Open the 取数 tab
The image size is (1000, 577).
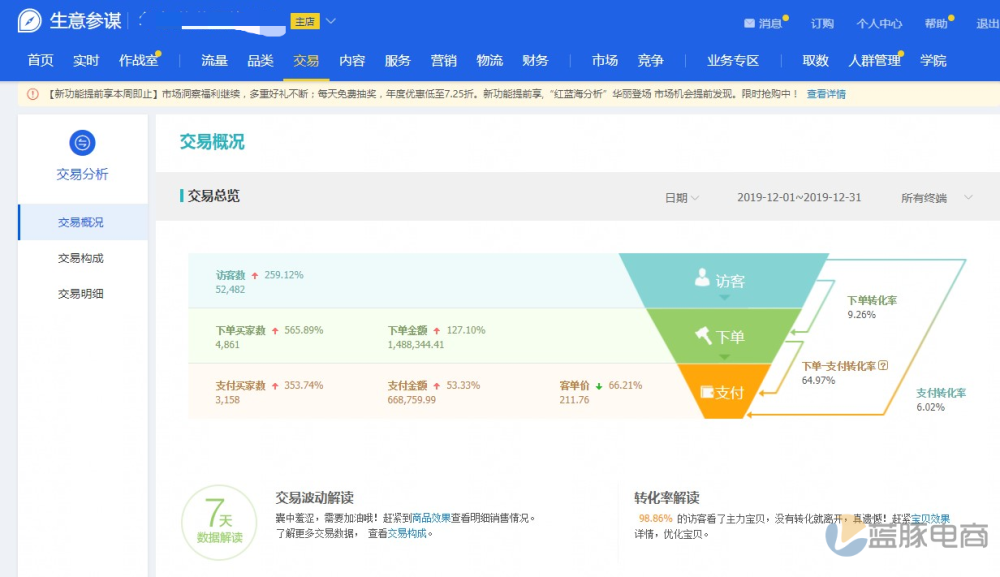(816, 61)
